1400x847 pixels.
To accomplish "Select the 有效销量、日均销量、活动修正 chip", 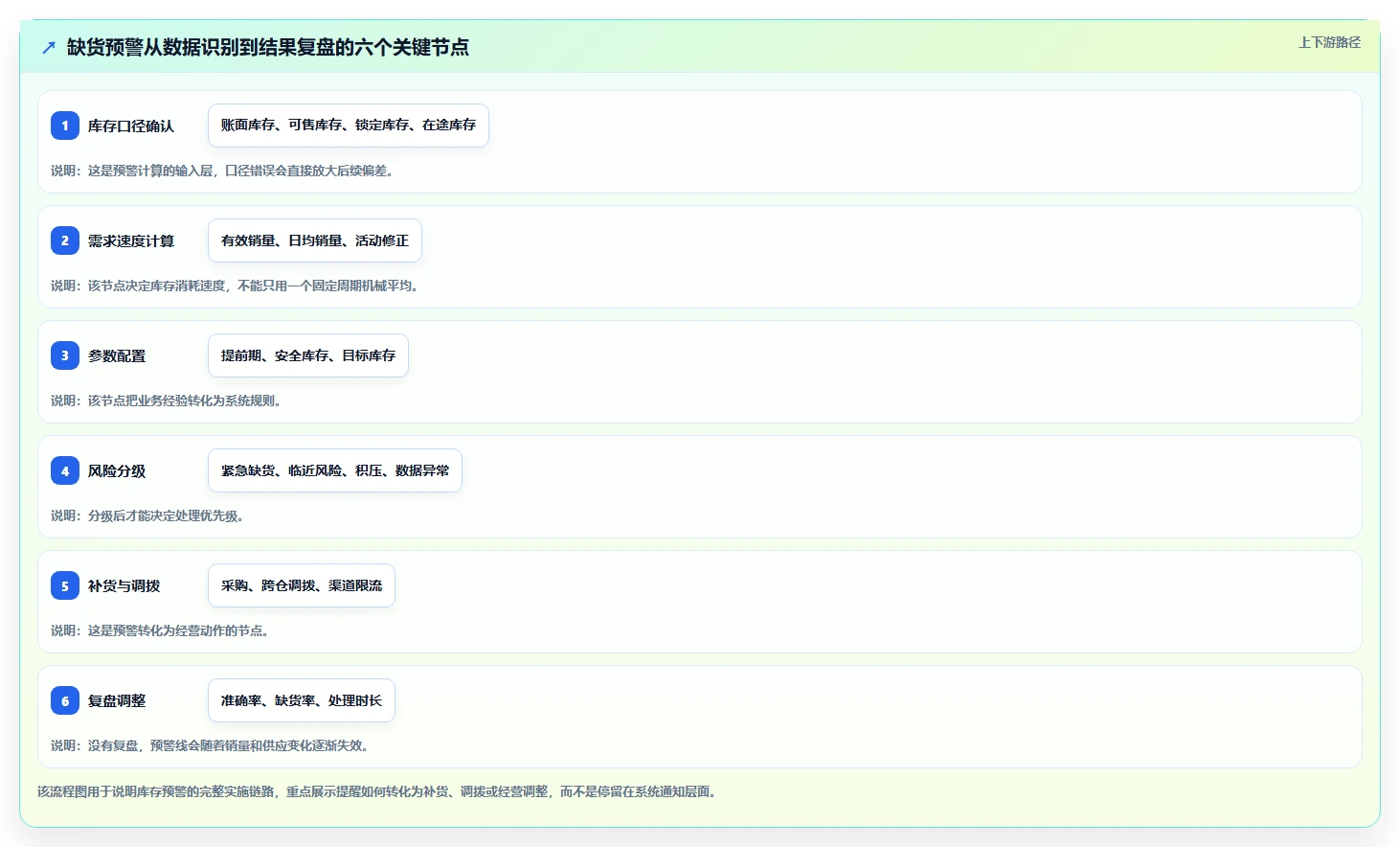I will click(x=315, y=240).
